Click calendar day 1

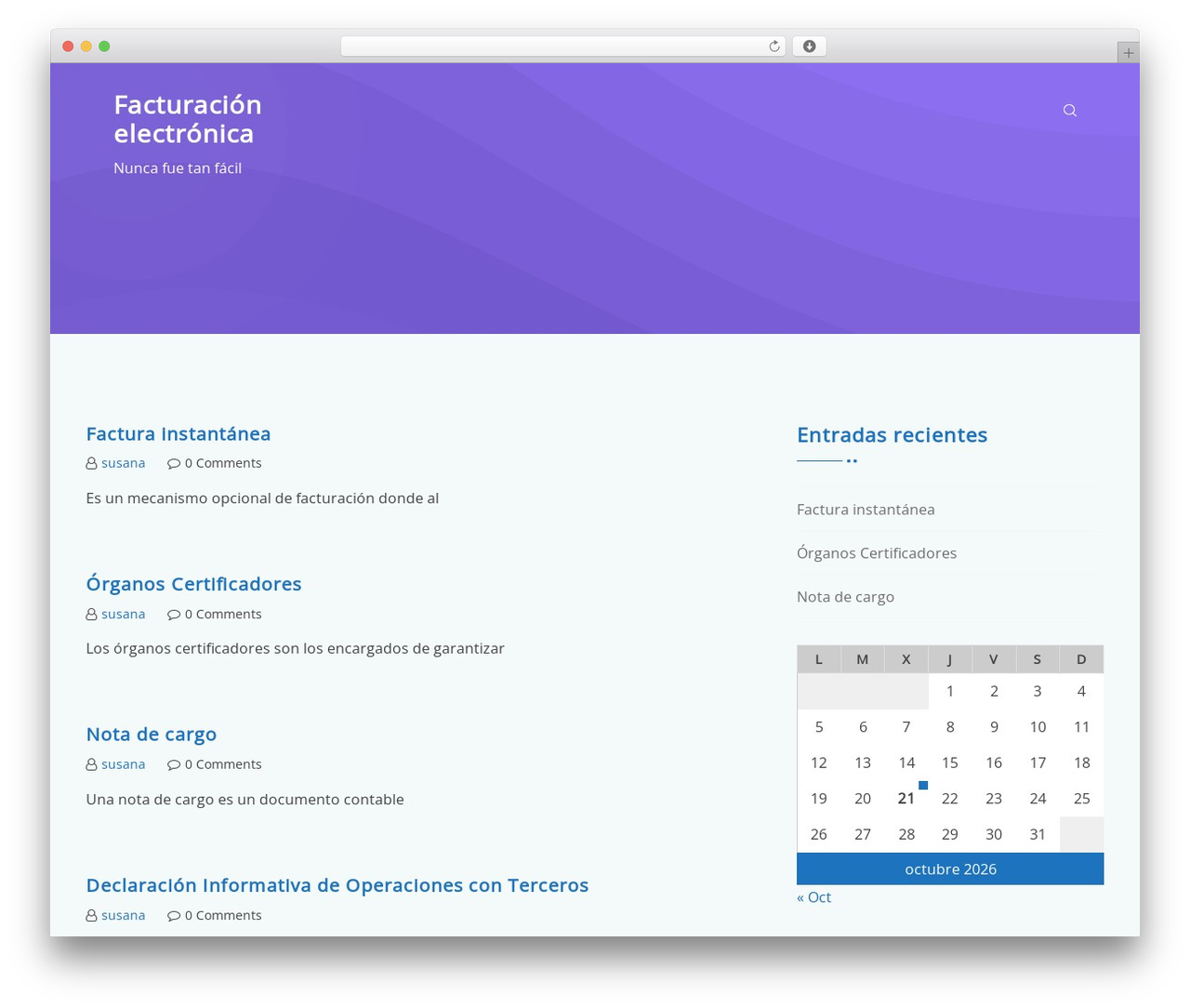(x=950, y=691)
